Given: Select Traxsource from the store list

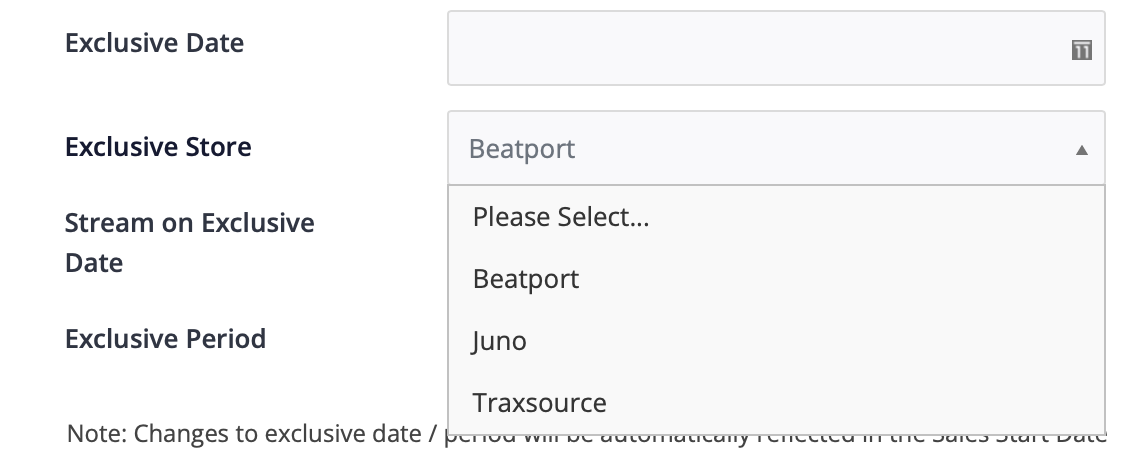Looking at the screenshot, I should pos(776,403).
